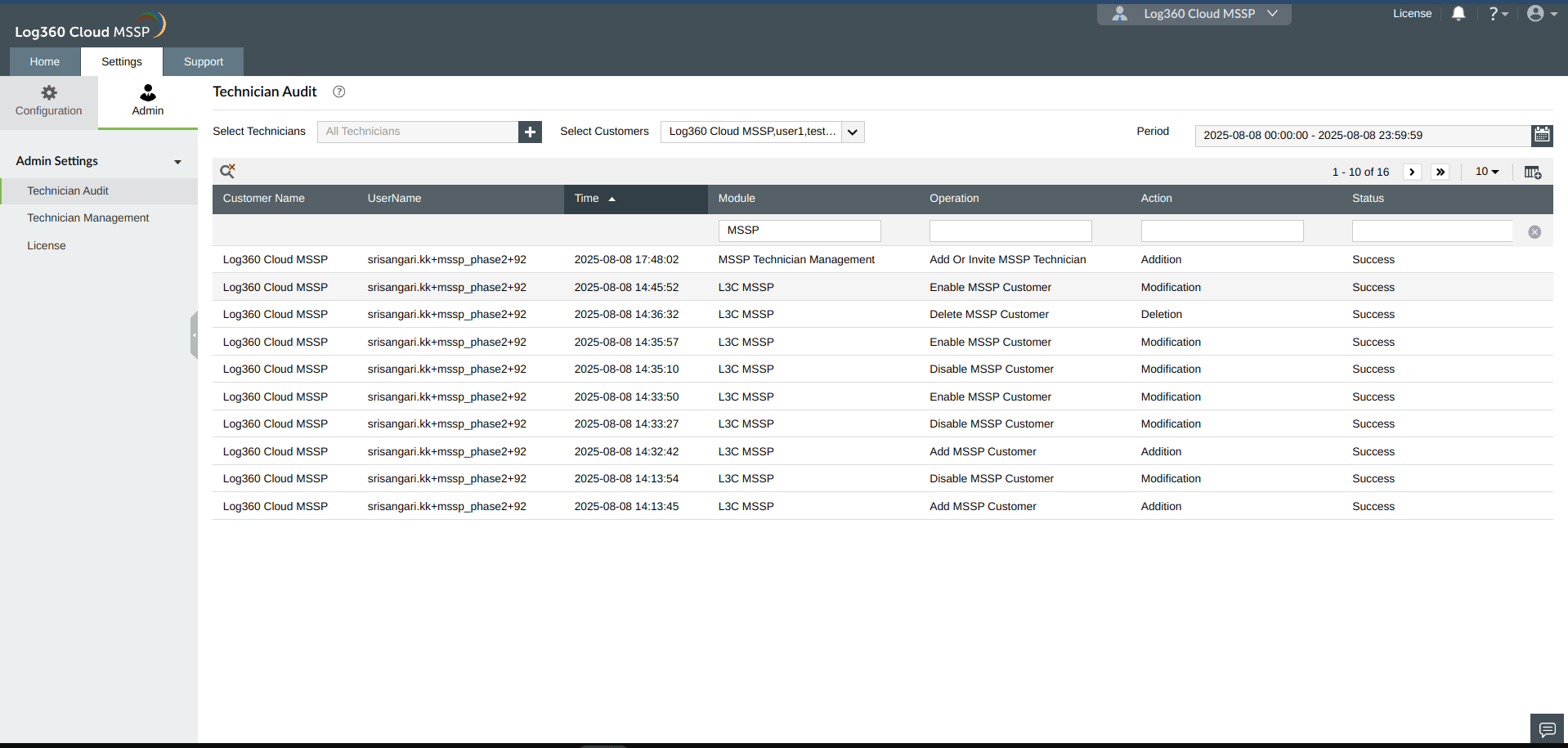Clear the column search filters
Viewport: 1568px width, 748px height.
coord(227,171)
